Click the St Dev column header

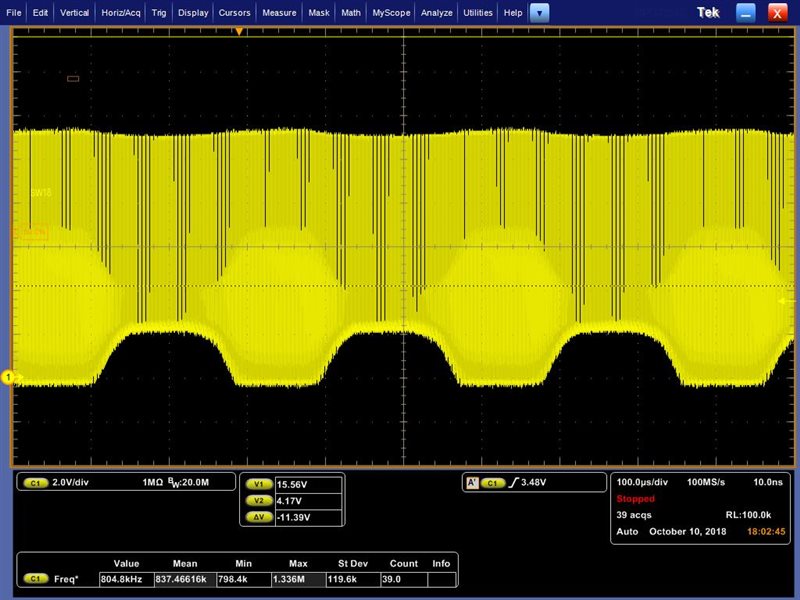click(x=353, y=564)
